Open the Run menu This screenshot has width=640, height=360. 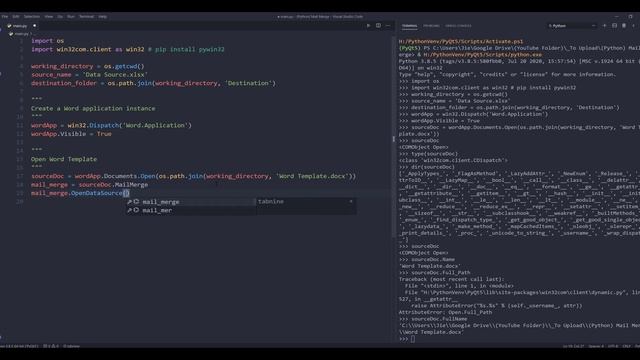click(x=71, y=17)
